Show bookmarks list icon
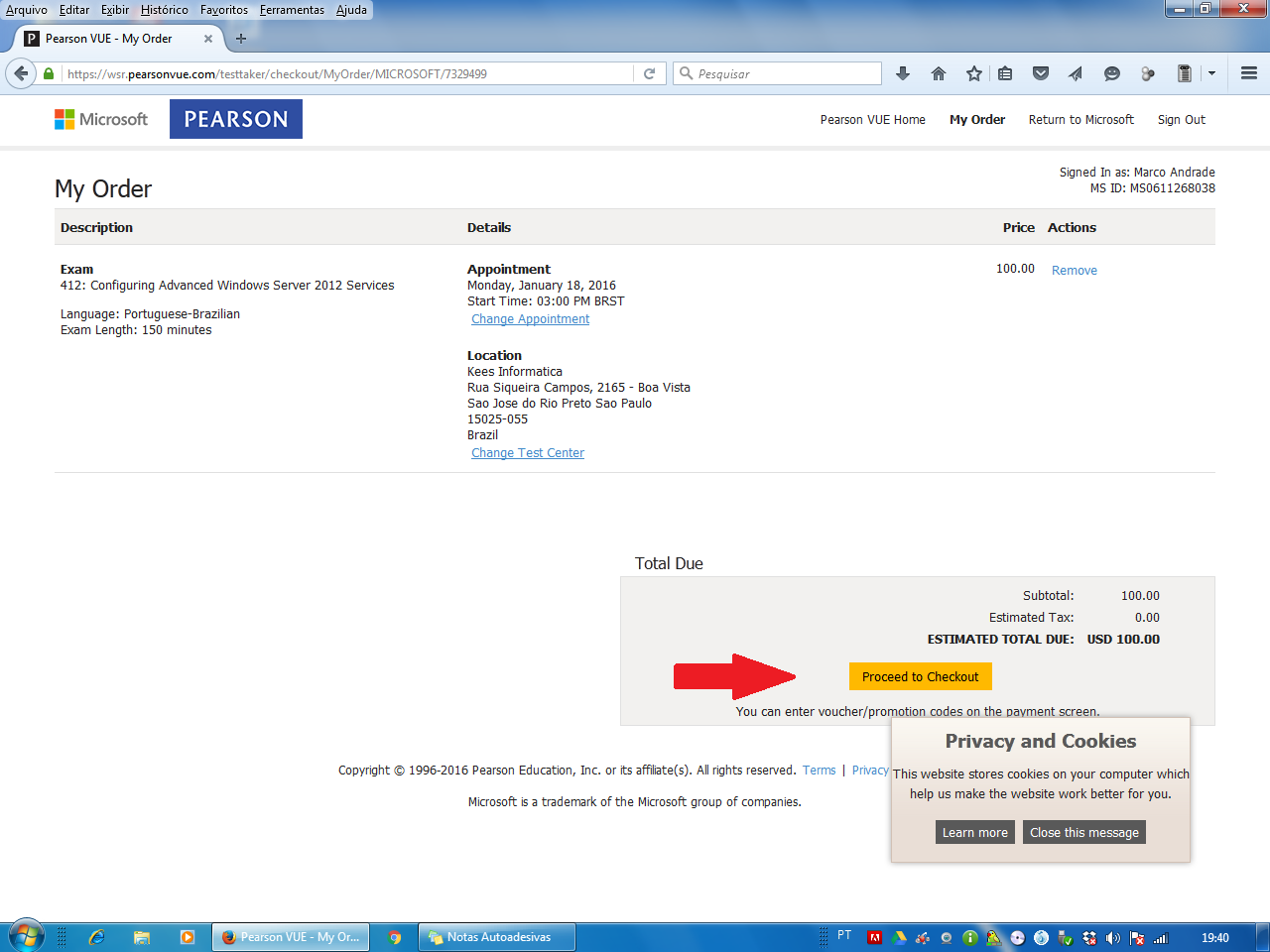 pyautogui.click(x=1005, y=73)
